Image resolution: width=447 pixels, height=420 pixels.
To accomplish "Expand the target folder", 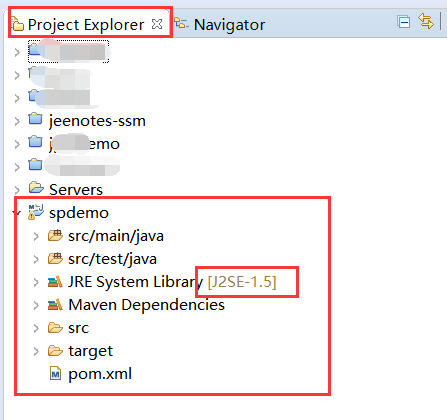I will pyautogui.click(x=36, y=351).
